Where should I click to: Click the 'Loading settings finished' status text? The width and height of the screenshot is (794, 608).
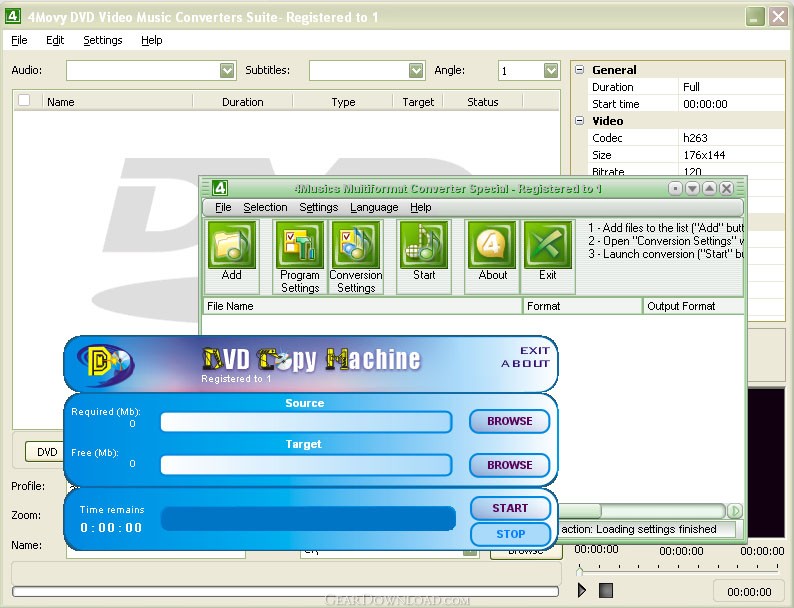[656, 529]
